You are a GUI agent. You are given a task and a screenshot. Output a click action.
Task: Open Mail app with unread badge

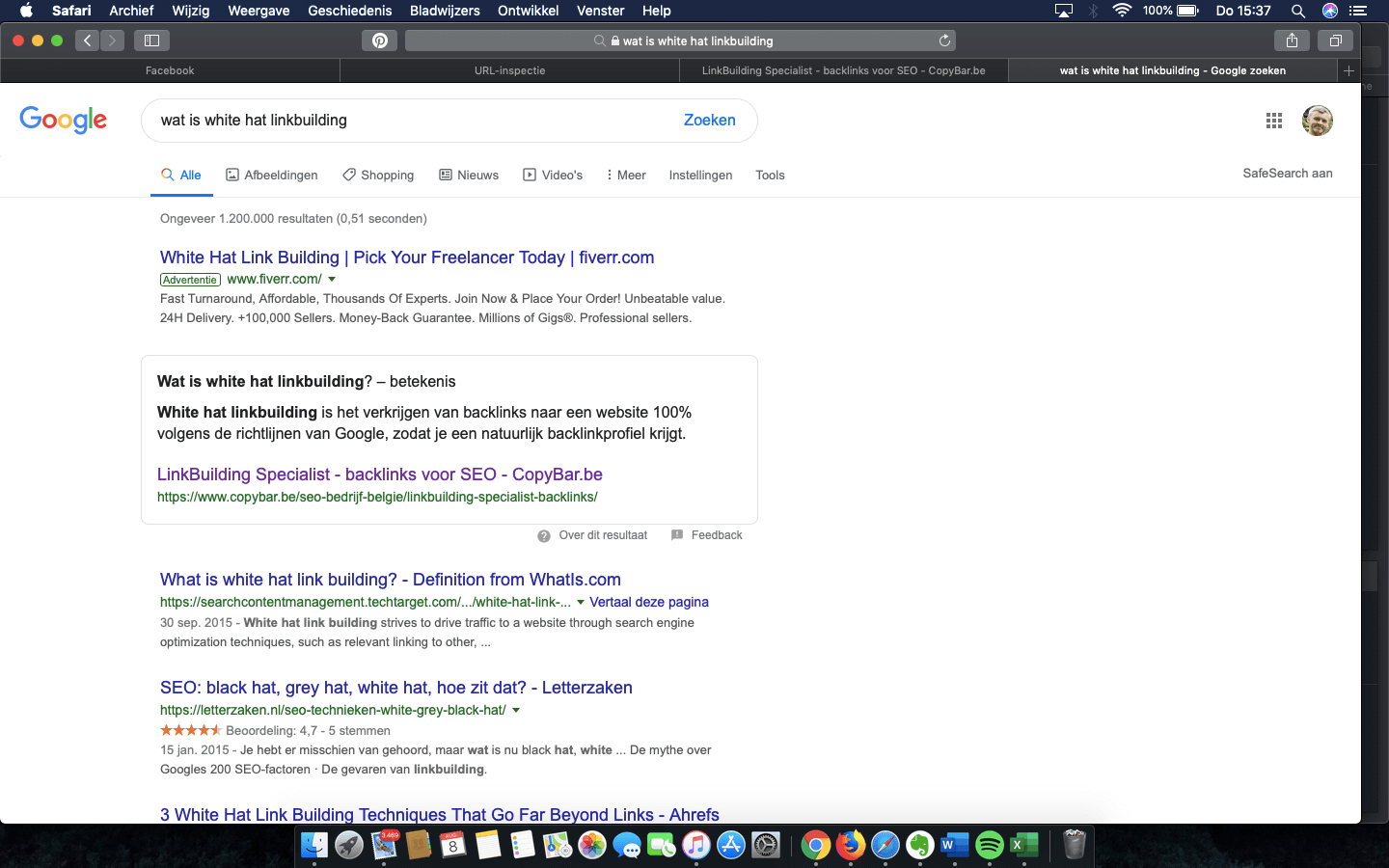tap(384, 845)
